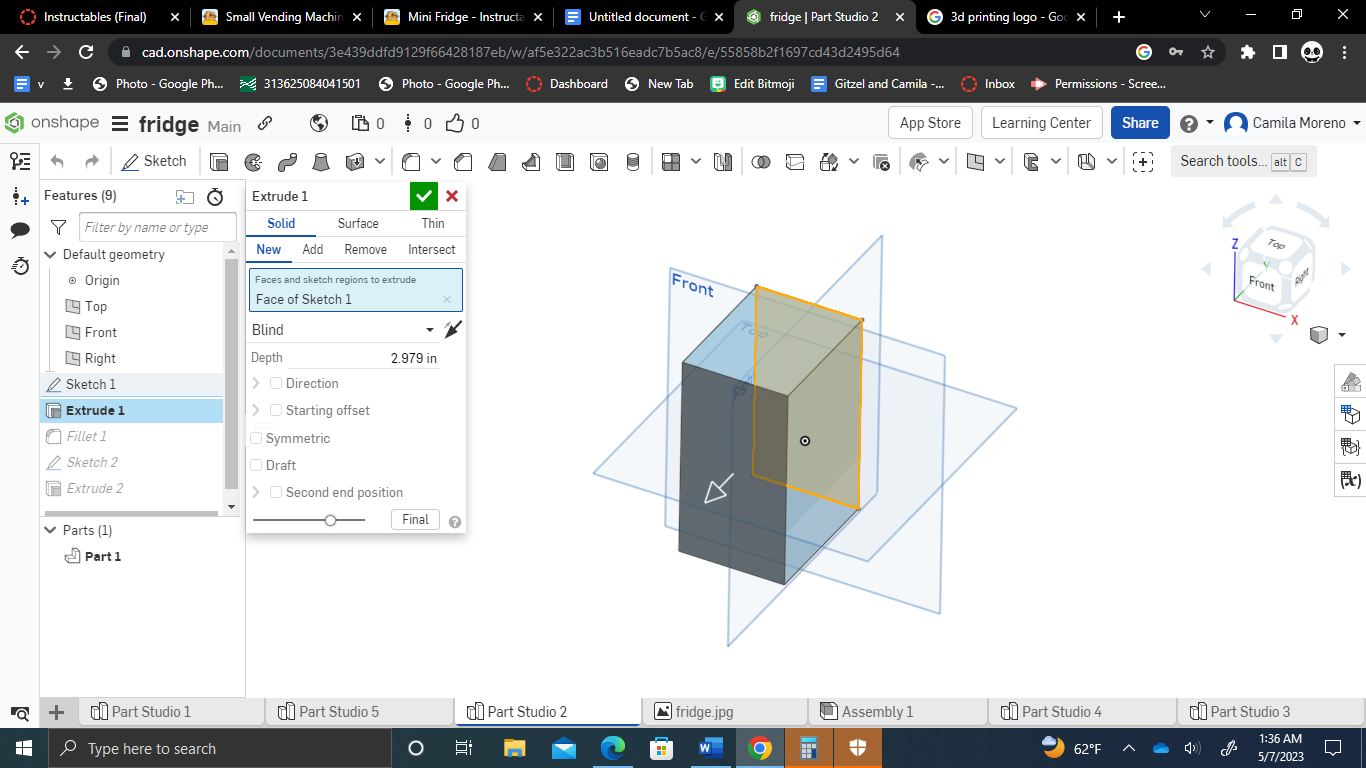The width and height of the screenshot is (1366, 768).
Task: Open the Loft tool
Action: (x=320, y=160)
